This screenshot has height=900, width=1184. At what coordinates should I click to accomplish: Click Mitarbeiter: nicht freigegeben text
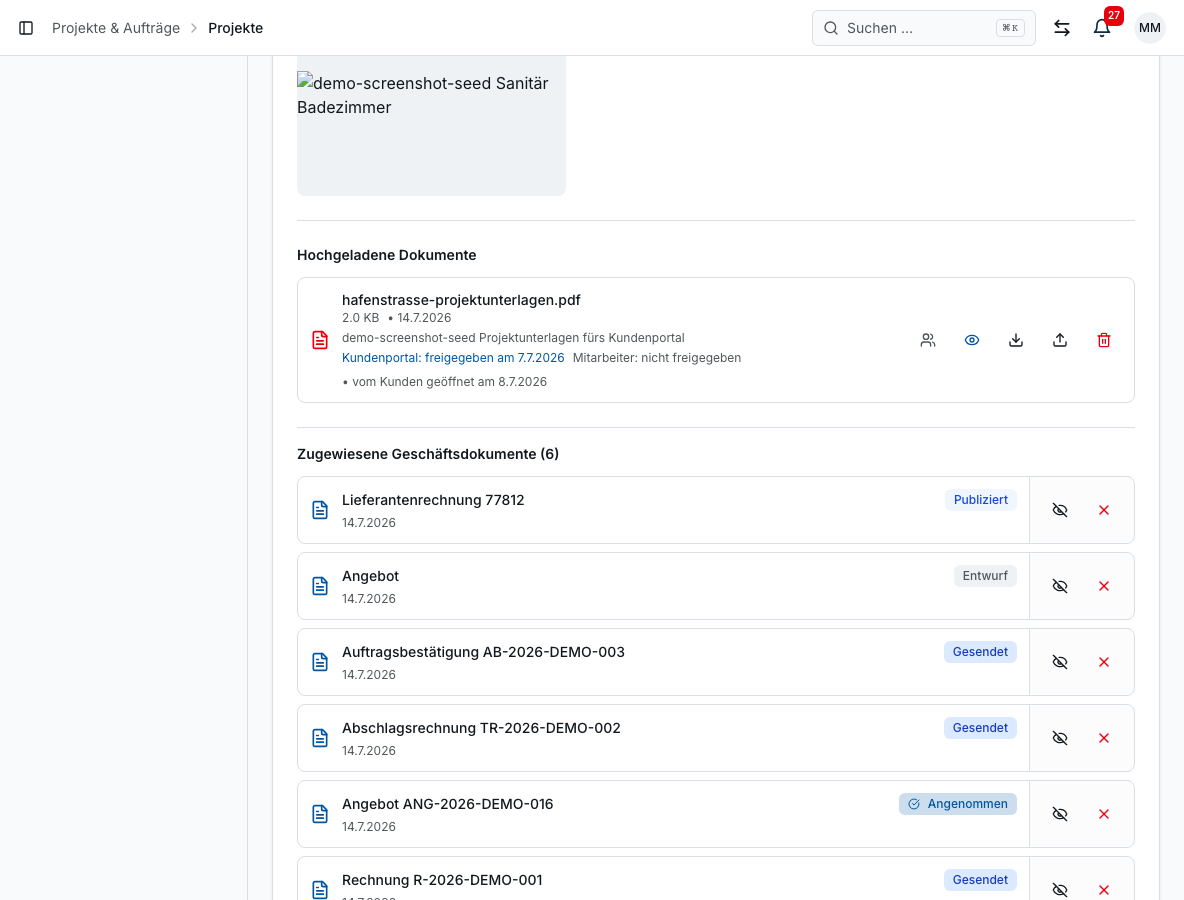click(656, 358)
